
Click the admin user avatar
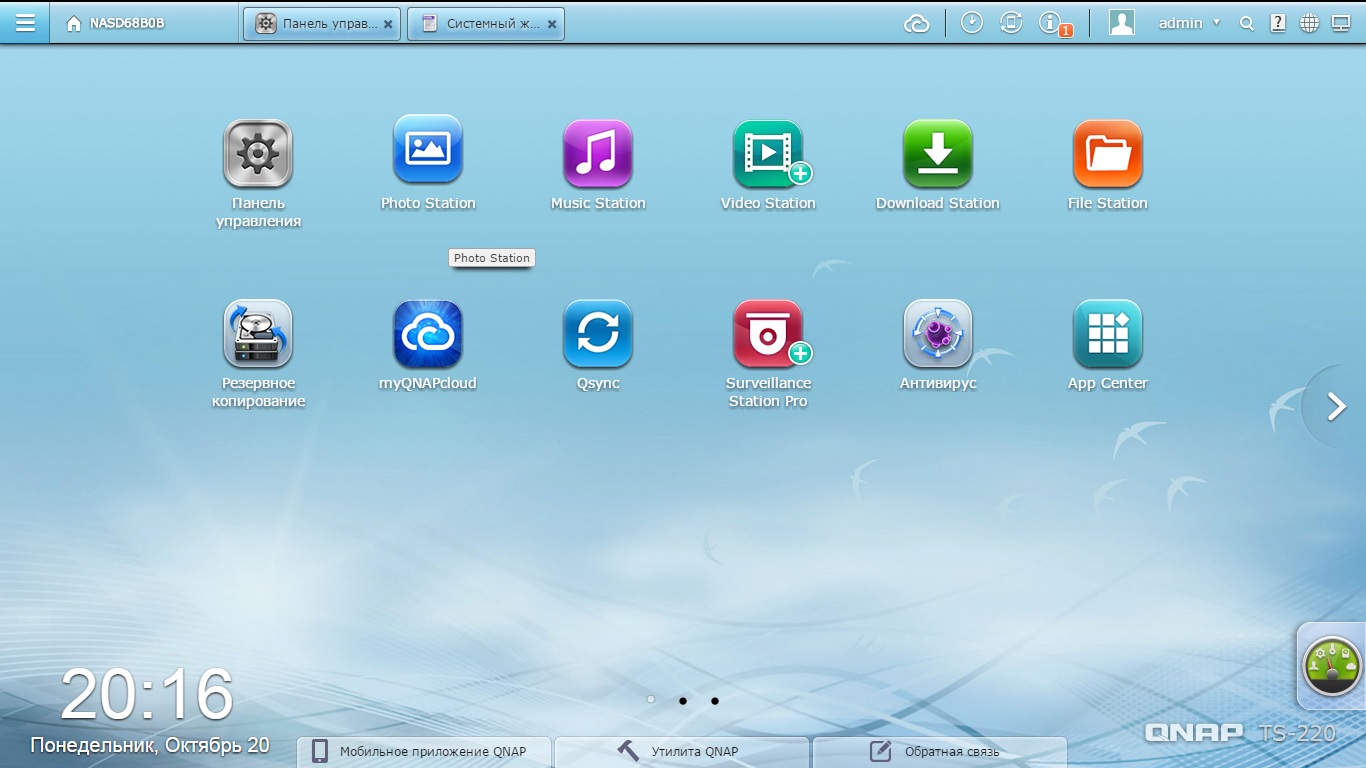(x=1122, y=23)
